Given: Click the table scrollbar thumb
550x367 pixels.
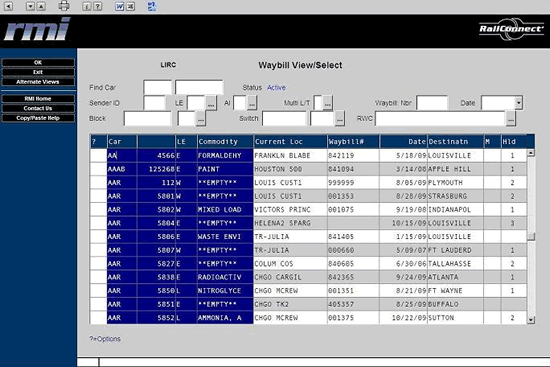Looking at the screenshot, I should (531, 237).
